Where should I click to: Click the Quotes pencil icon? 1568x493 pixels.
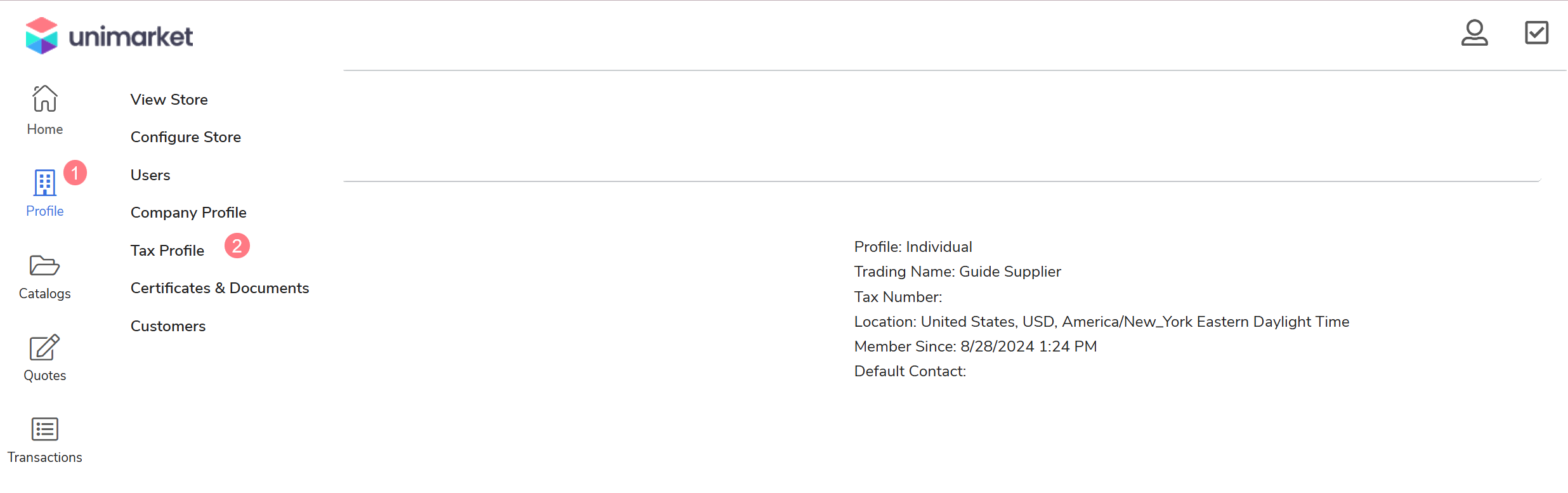tap(45, 347)
